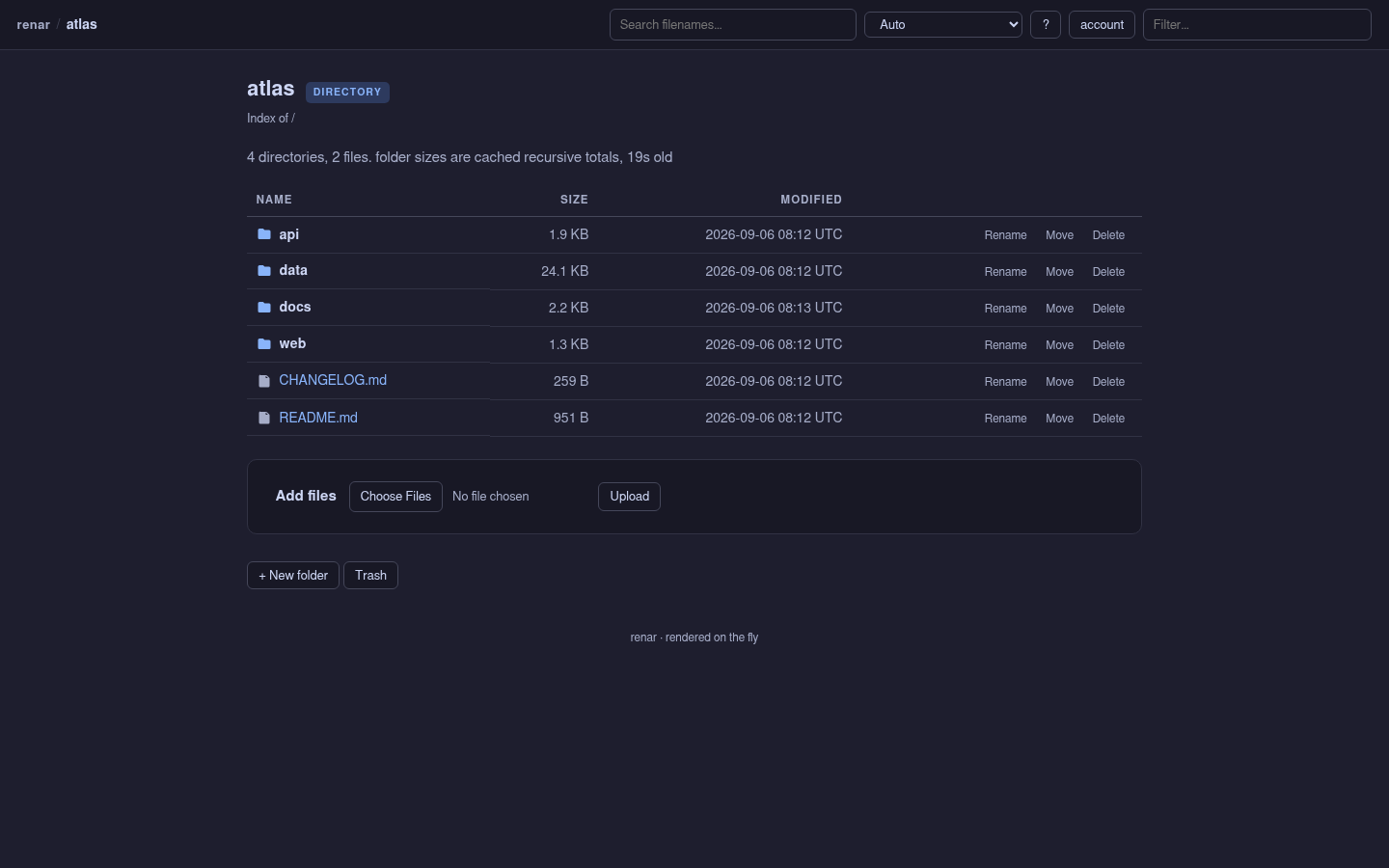The height and width of the screenshot is (868, 1389).
Task: Delete the docs folder
Action: click(1108, 309)
